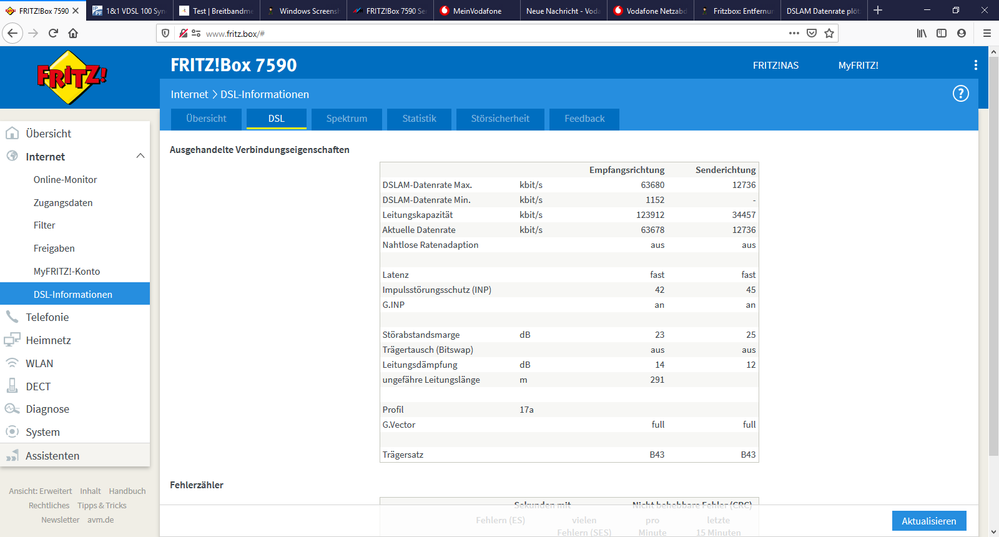Switch to the 1&1 VDSL 100 browser tab
999x537 pixels.
(129, 11)
